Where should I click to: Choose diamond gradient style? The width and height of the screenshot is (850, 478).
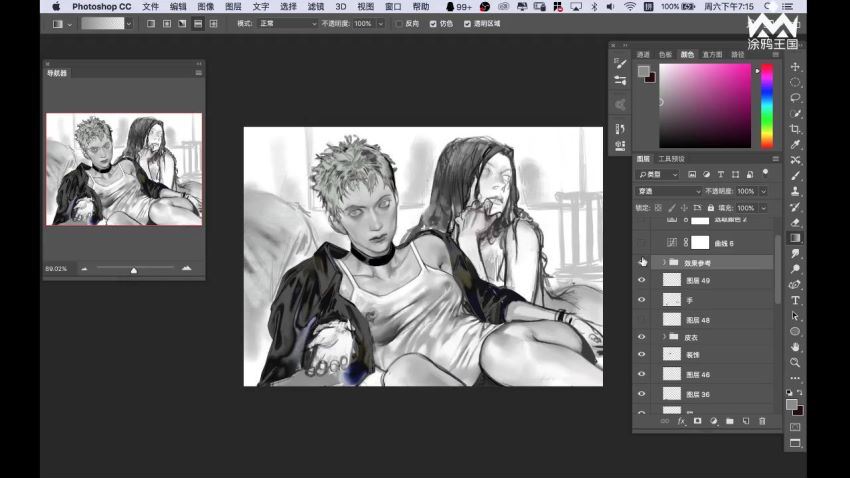pyautogui.click(x=214, y=24)
